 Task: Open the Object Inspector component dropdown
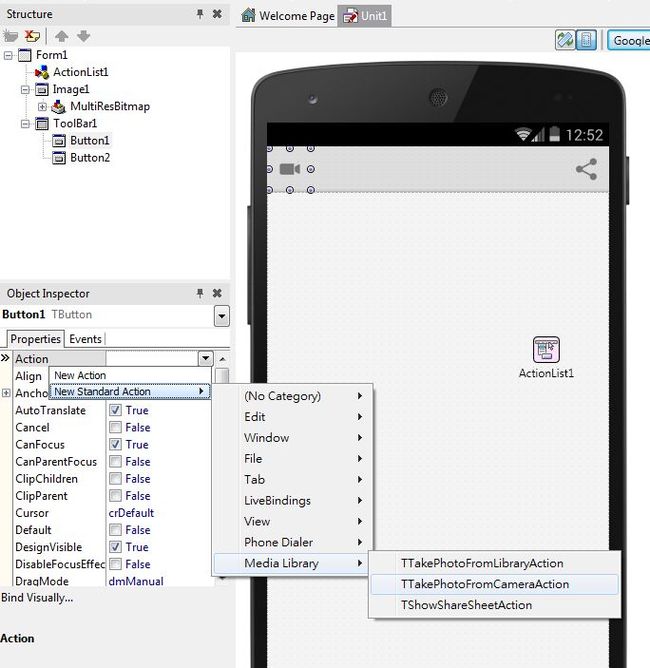coord(221,316)
